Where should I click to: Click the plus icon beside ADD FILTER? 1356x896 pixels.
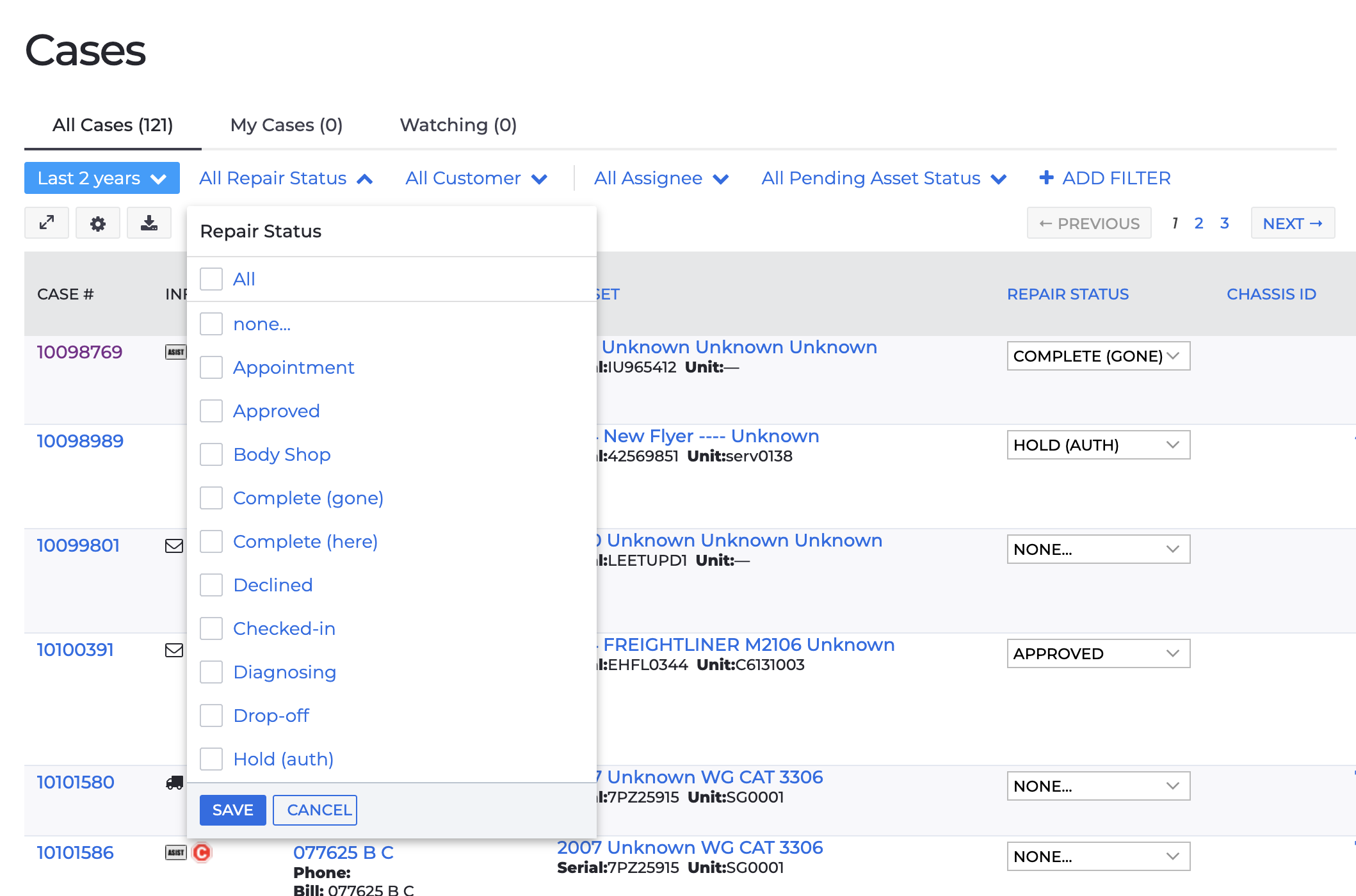1046,177
